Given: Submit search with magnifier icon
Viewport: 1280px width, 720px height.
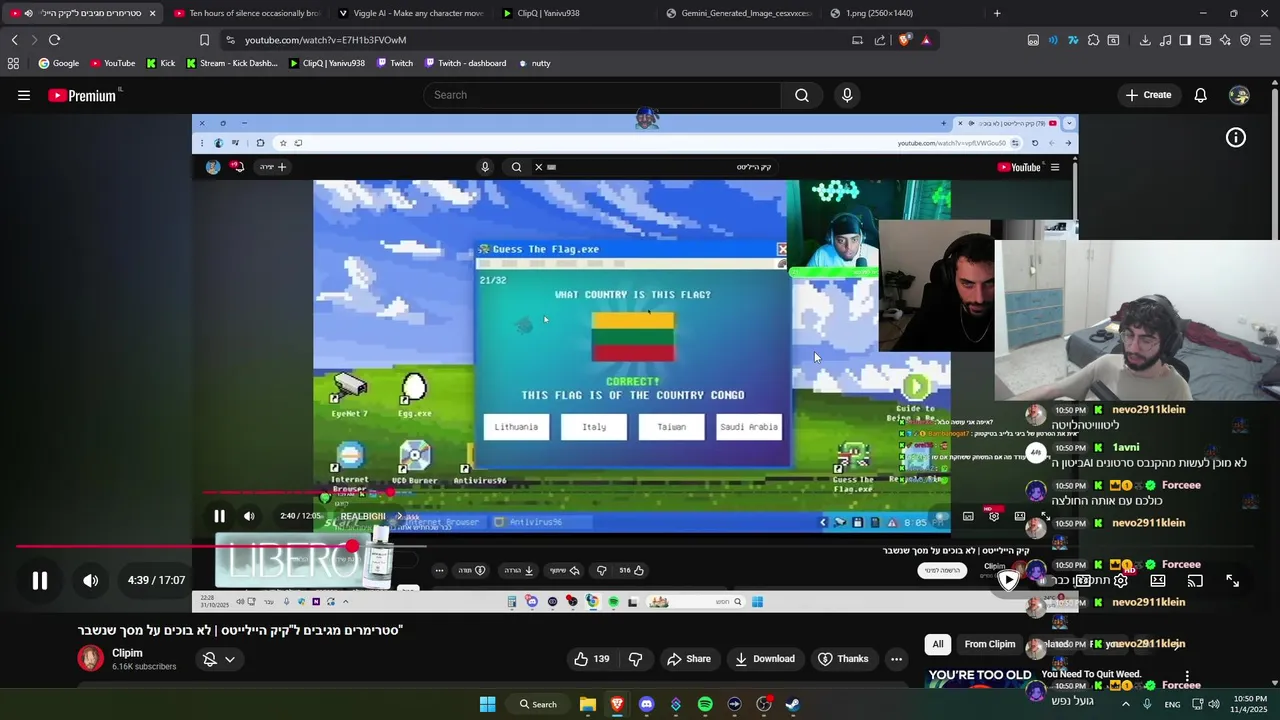Looking at the screenshot, I should (802, 95).
